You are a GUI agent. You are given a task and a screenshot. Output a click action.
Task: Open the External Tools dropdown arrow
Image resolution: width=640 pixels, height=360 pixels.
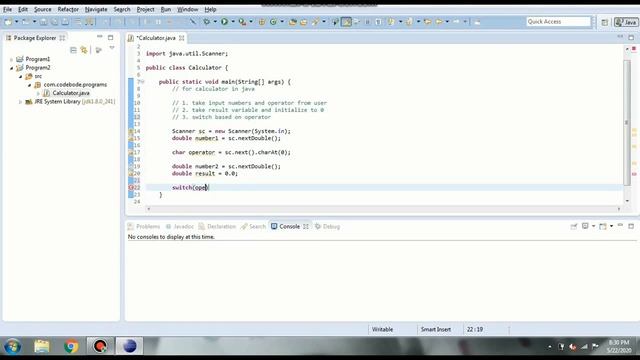tap(251, 22)
